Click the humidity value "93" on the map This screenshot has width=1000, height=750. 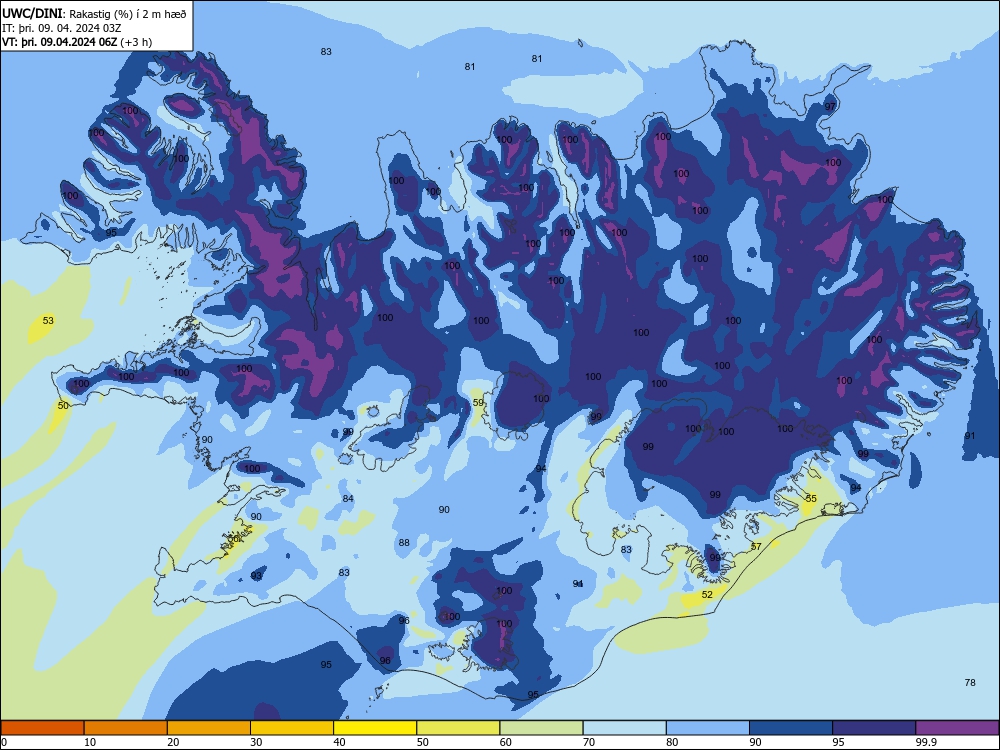tap(256, 575)
